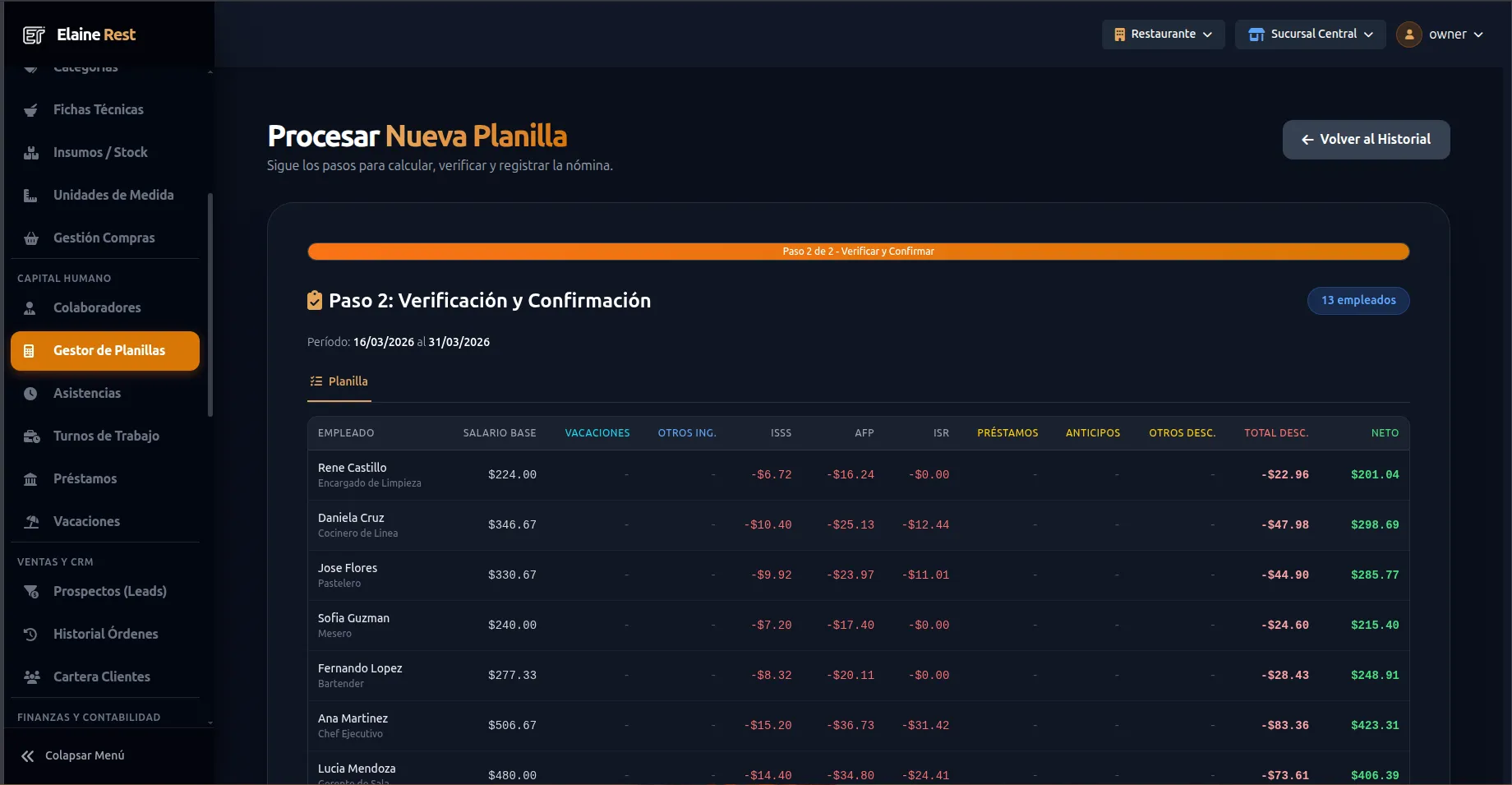This screenshot has height=785, width=1512.
Task: Click Unidades de Medida ruler icon
Action: pos(30,196)
